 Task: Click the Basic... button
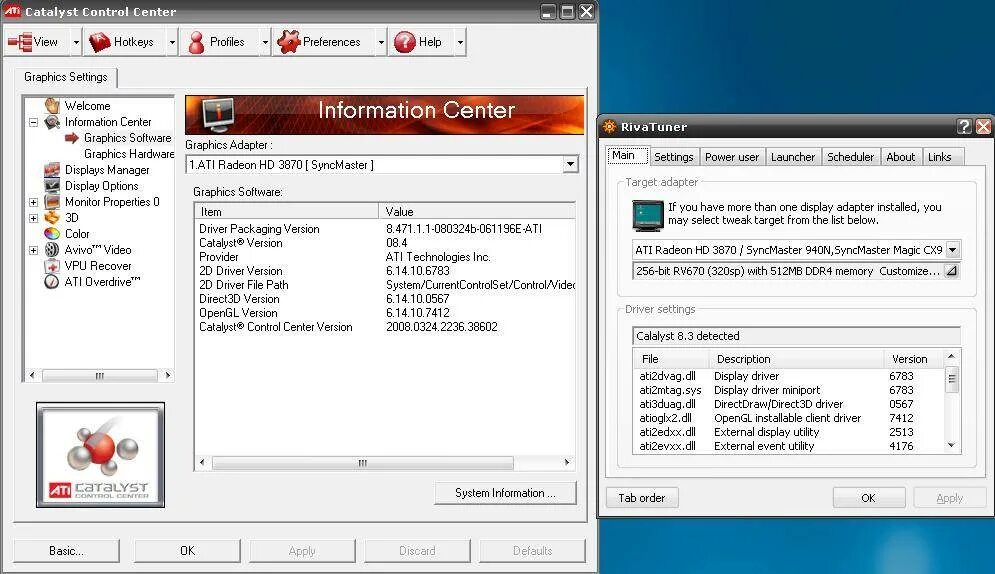point(66,551)
